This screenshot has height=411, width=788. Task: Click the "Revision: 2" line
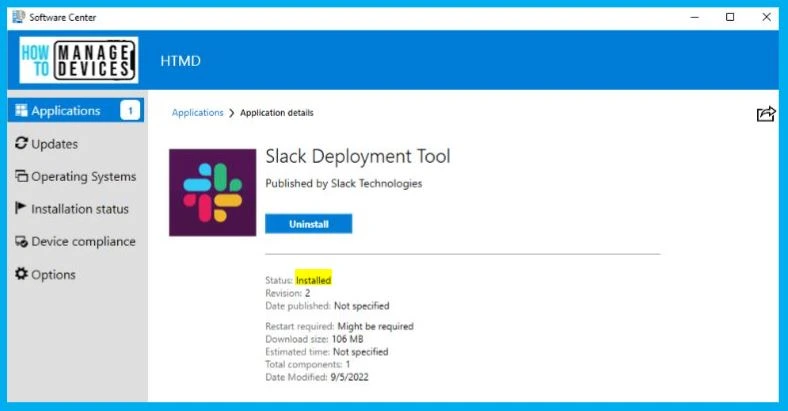pyautogui.click(x=288, y=293)
